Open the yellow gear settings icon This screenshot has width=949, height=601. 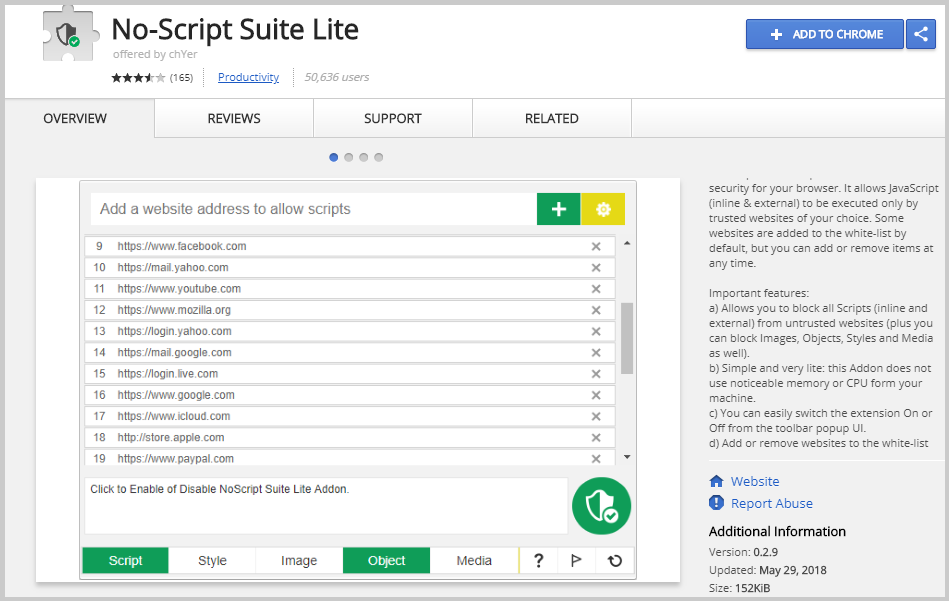603,209
